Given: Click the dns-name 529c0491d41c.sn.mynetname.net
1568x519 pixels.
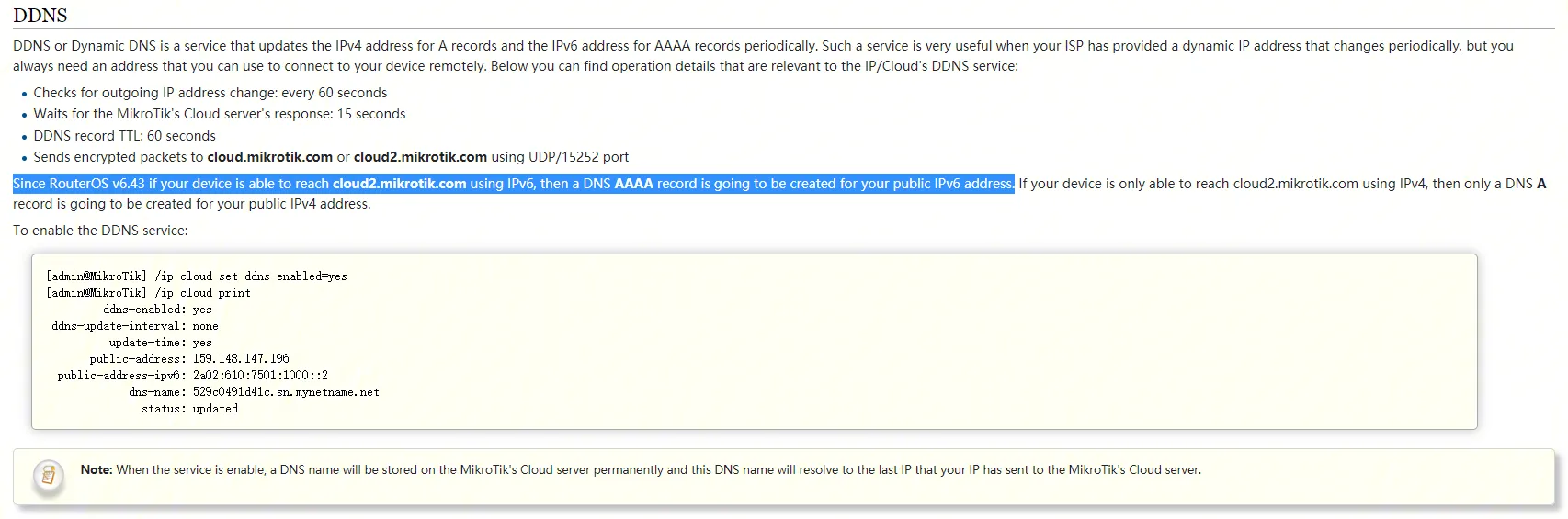Looking at the screenshot, I should click(x=286, y=392).
